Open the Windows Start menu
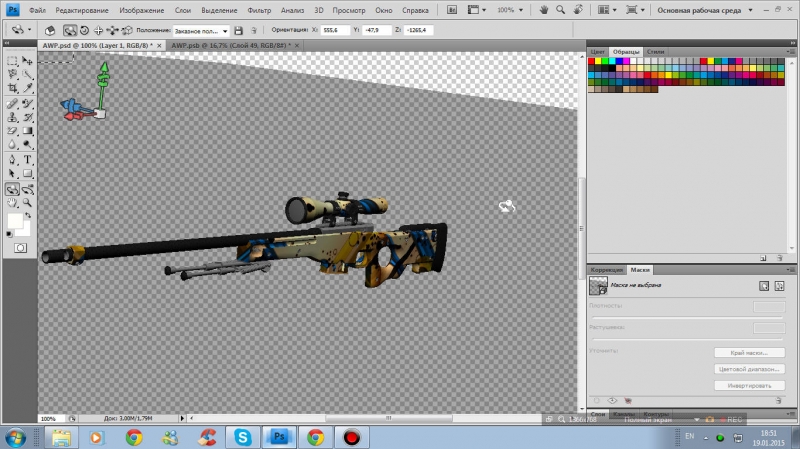The image size is (800, 449). point(15,438)
